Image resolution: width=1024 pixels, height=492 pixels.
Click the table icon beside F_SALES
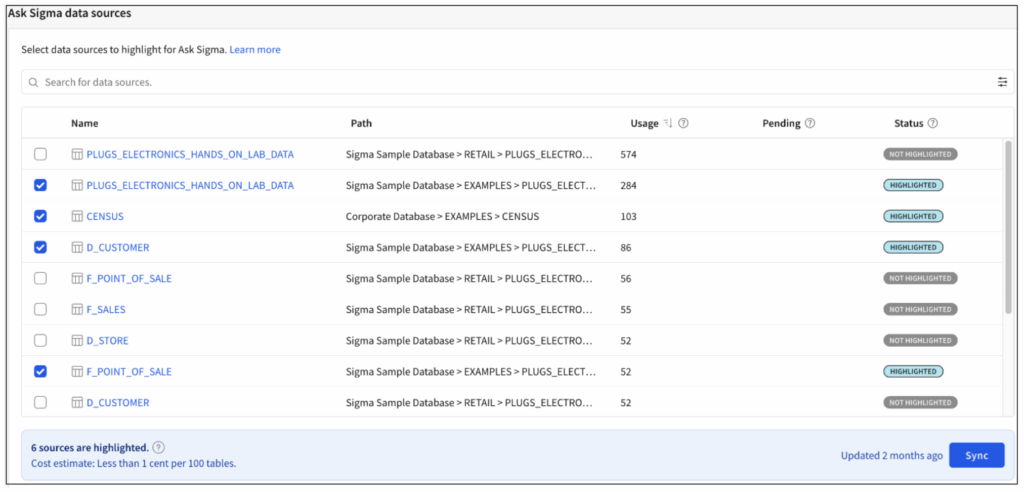(x=77, y=310)
